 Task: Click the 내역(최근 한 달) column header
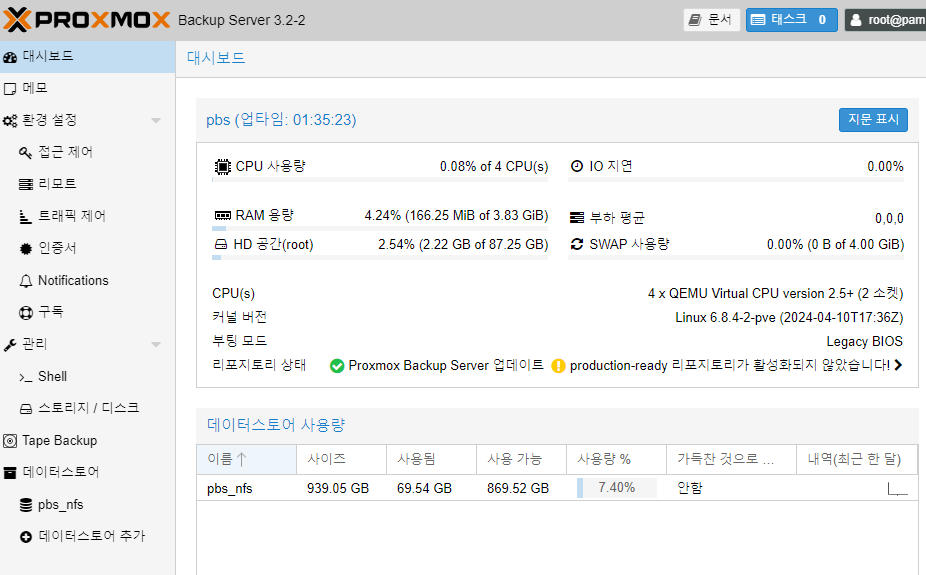click(857, 459)
